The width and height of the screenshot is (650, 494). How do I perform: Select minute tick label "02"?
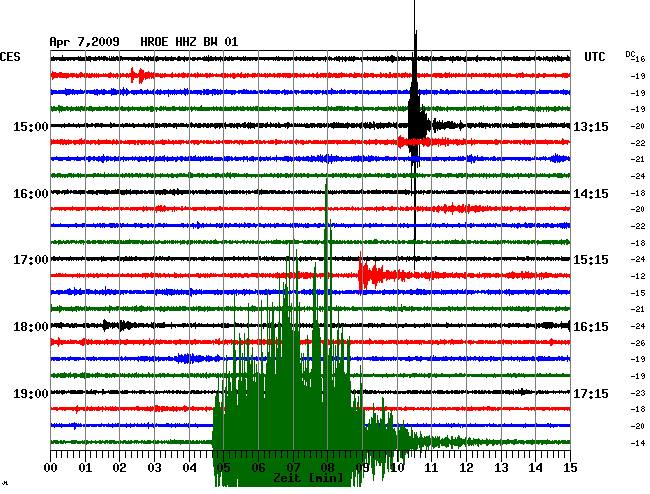click(x=119, y=468)
